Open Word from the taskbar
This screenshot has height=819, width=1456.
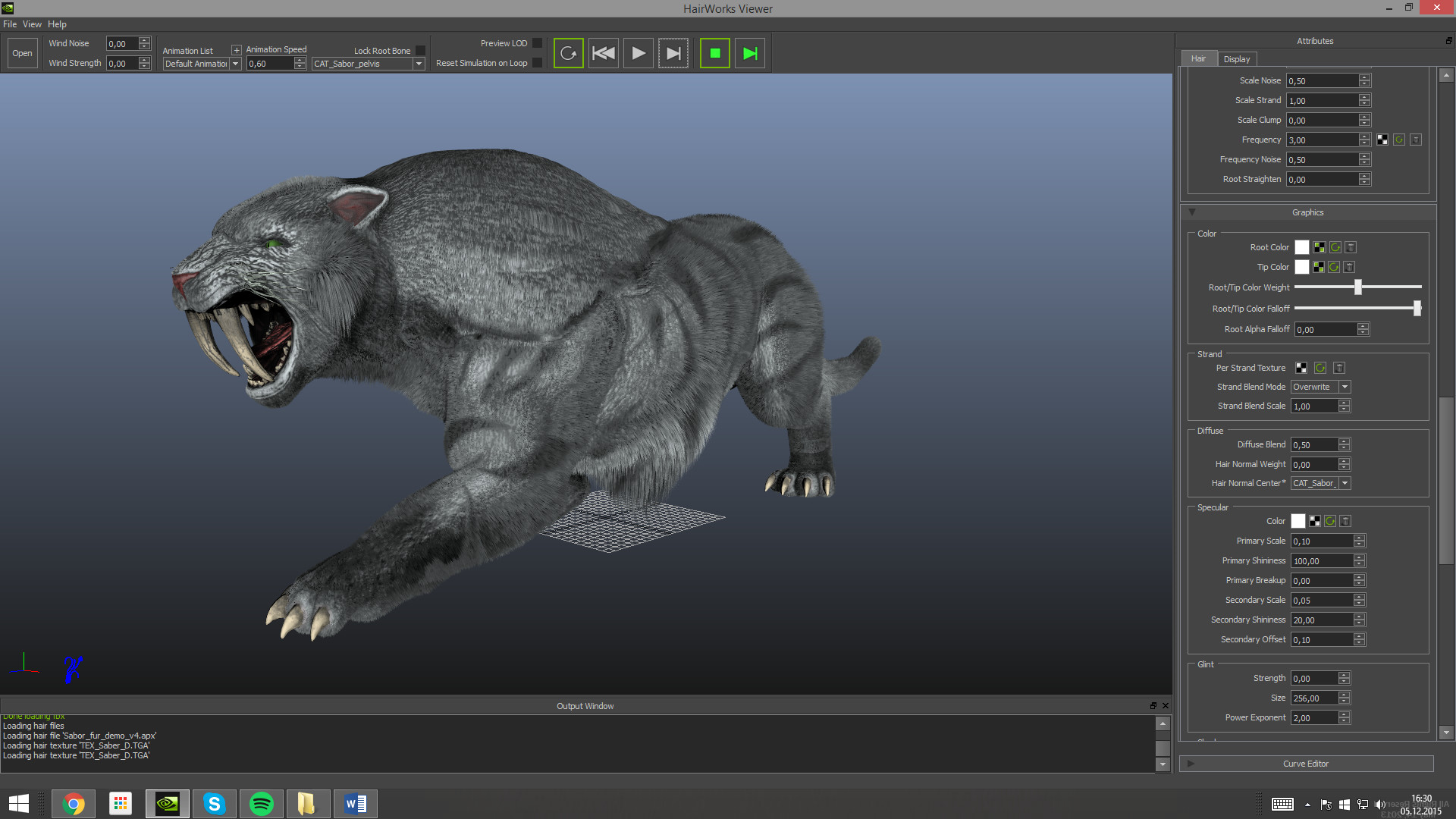click(356, 804)
